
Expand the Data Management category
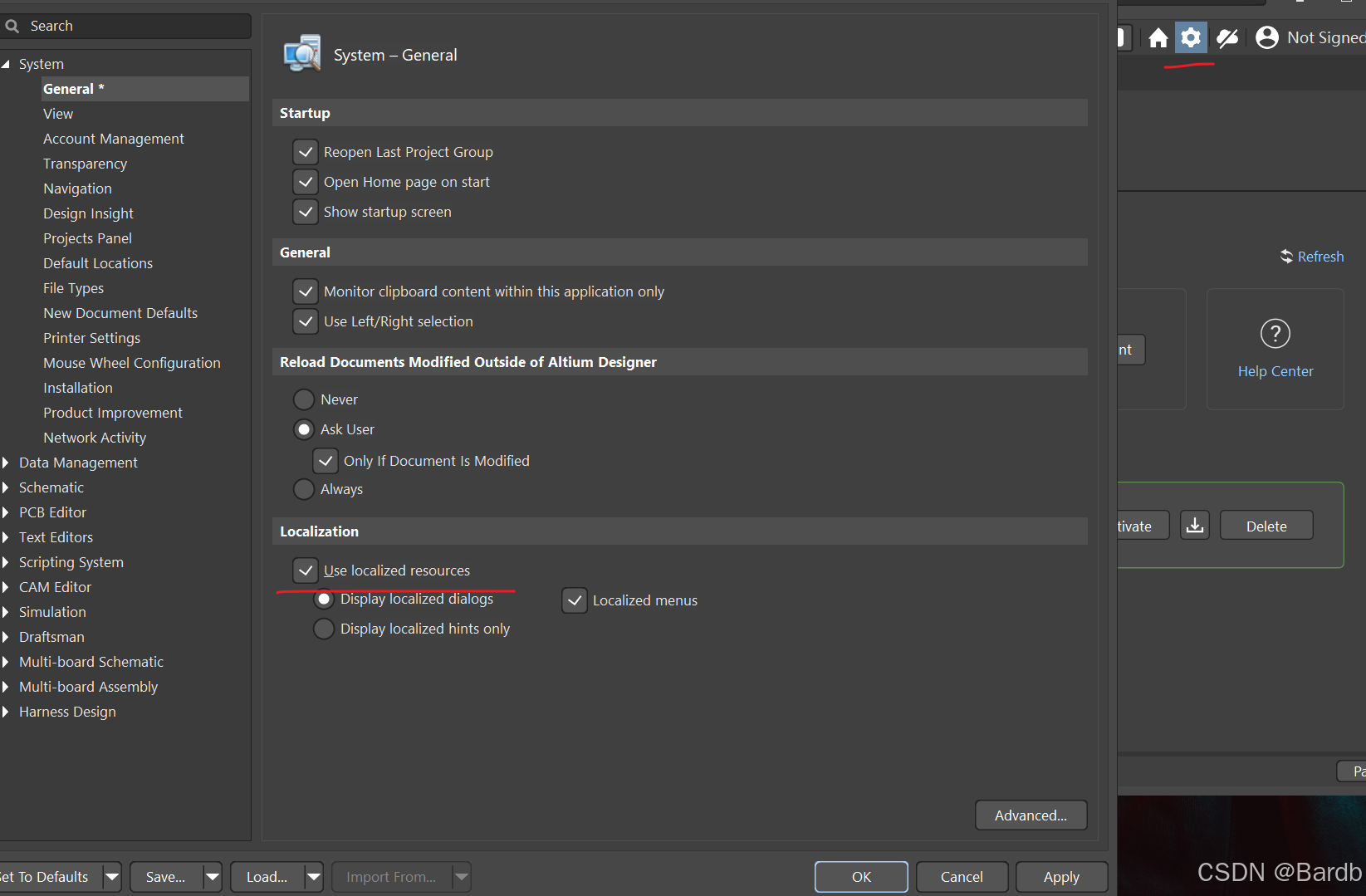(x=6, y=463)
